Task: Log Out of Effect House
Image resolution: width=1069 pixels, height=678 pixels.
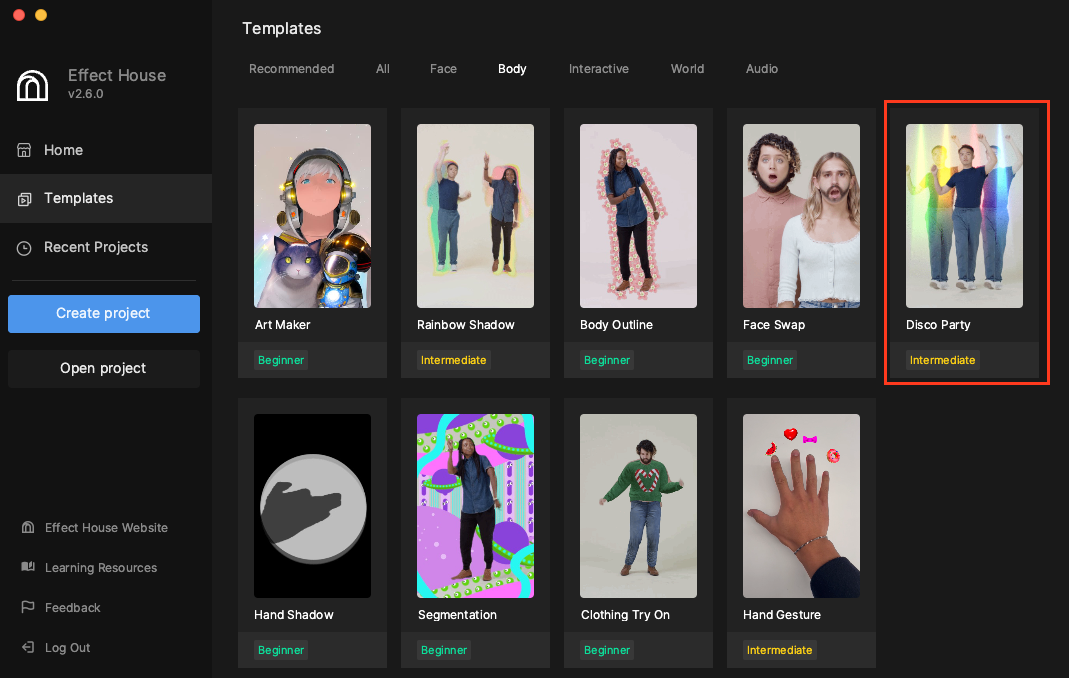Action: tap(67, 648)
